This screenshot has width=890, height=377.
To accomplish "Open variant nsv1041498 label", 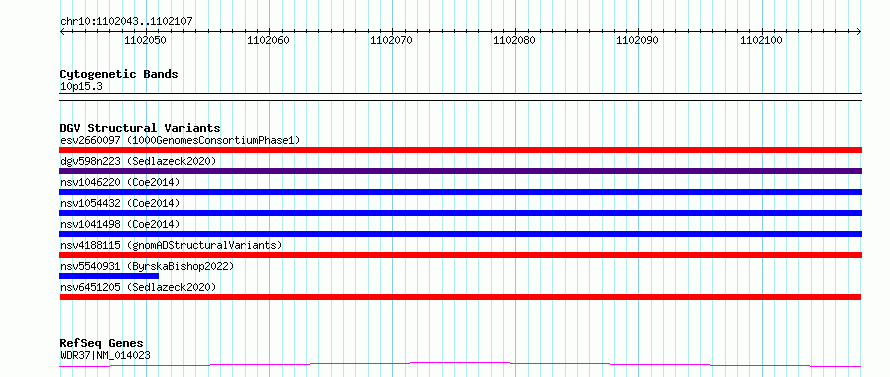I will coord(120,224).
